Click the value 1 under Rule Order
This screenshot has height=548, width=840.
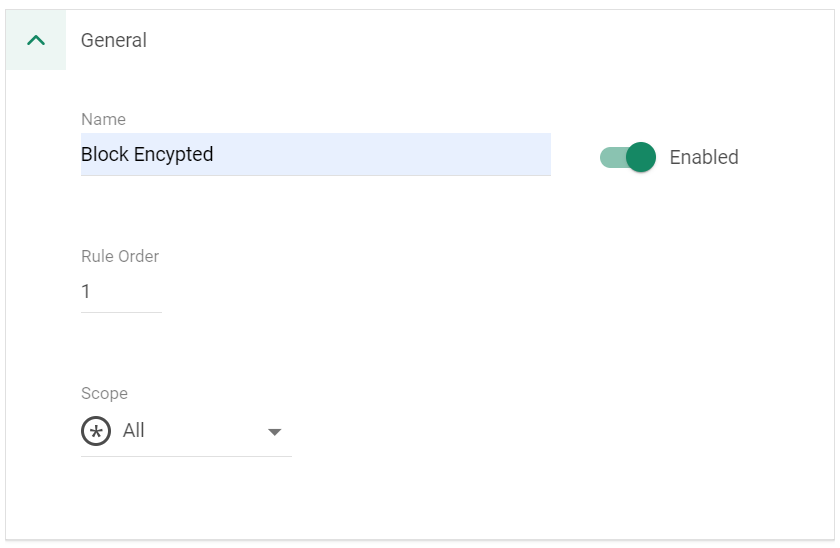pyautogui.click(x=86, y=291)
